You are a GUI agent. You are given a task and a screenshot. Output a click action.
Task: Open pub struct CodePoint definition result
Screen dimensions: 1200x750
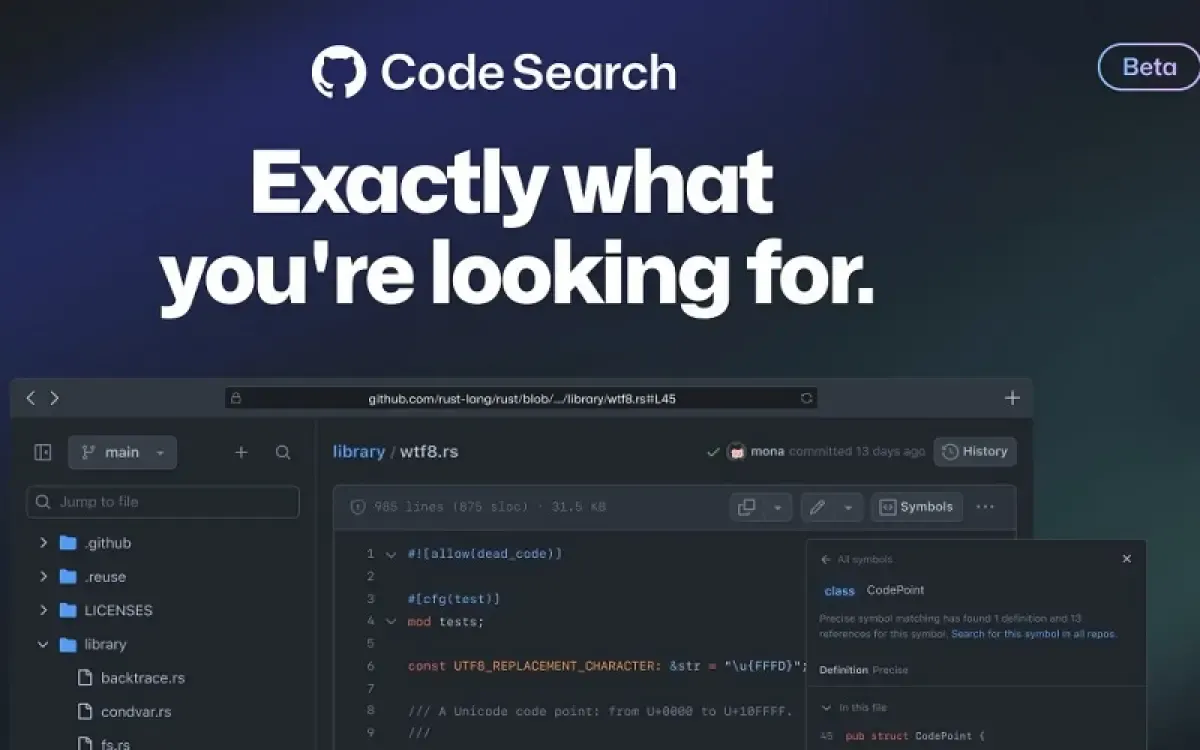click(x=916, y=736)
